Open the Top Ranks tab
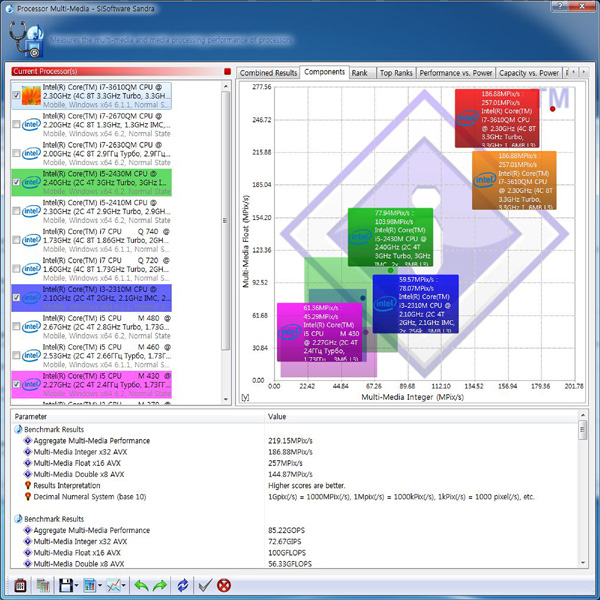 (396, 73)
